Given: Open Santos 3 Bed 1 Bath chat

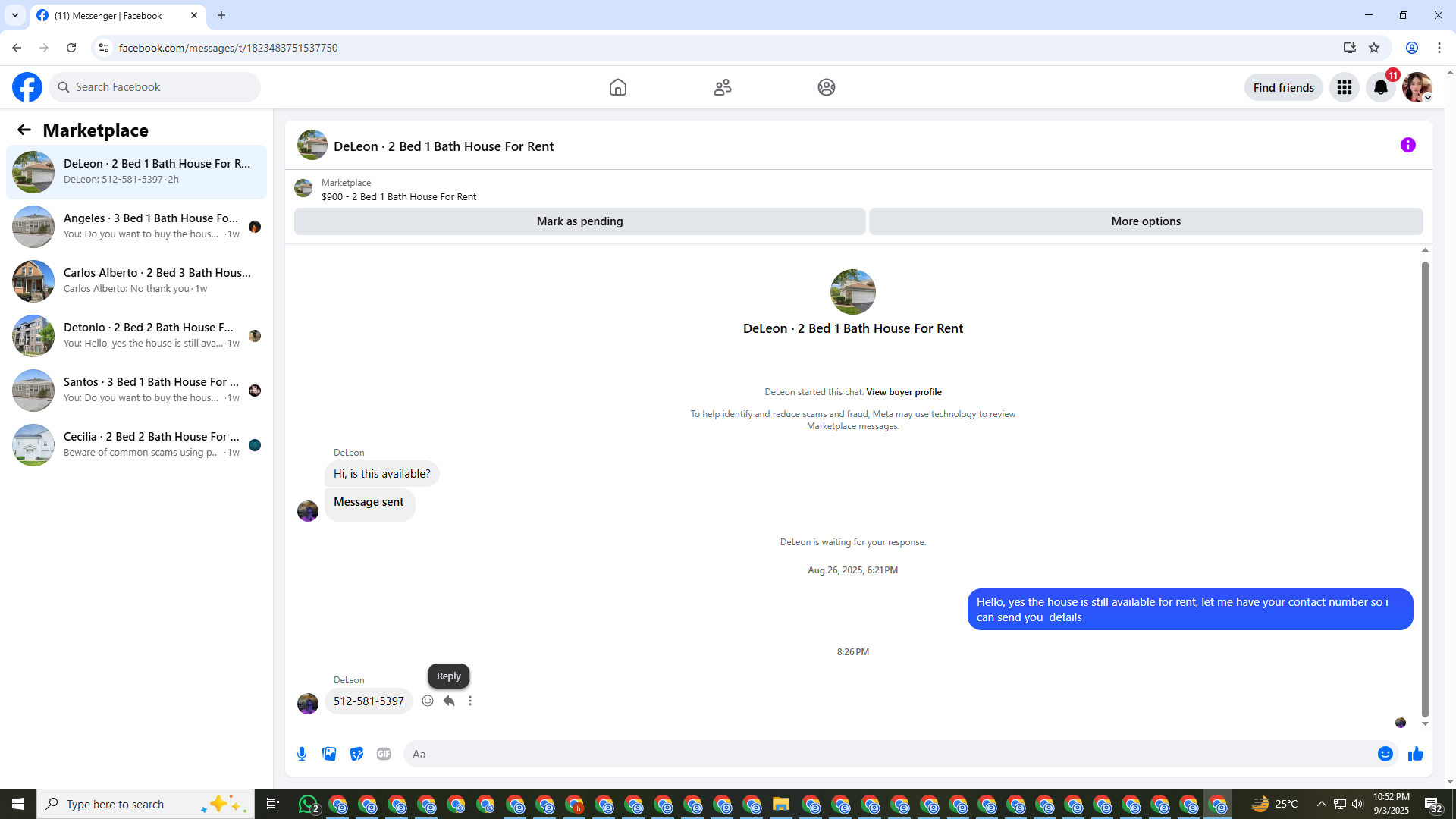Looking at the screenshot, I should point(136,391).
